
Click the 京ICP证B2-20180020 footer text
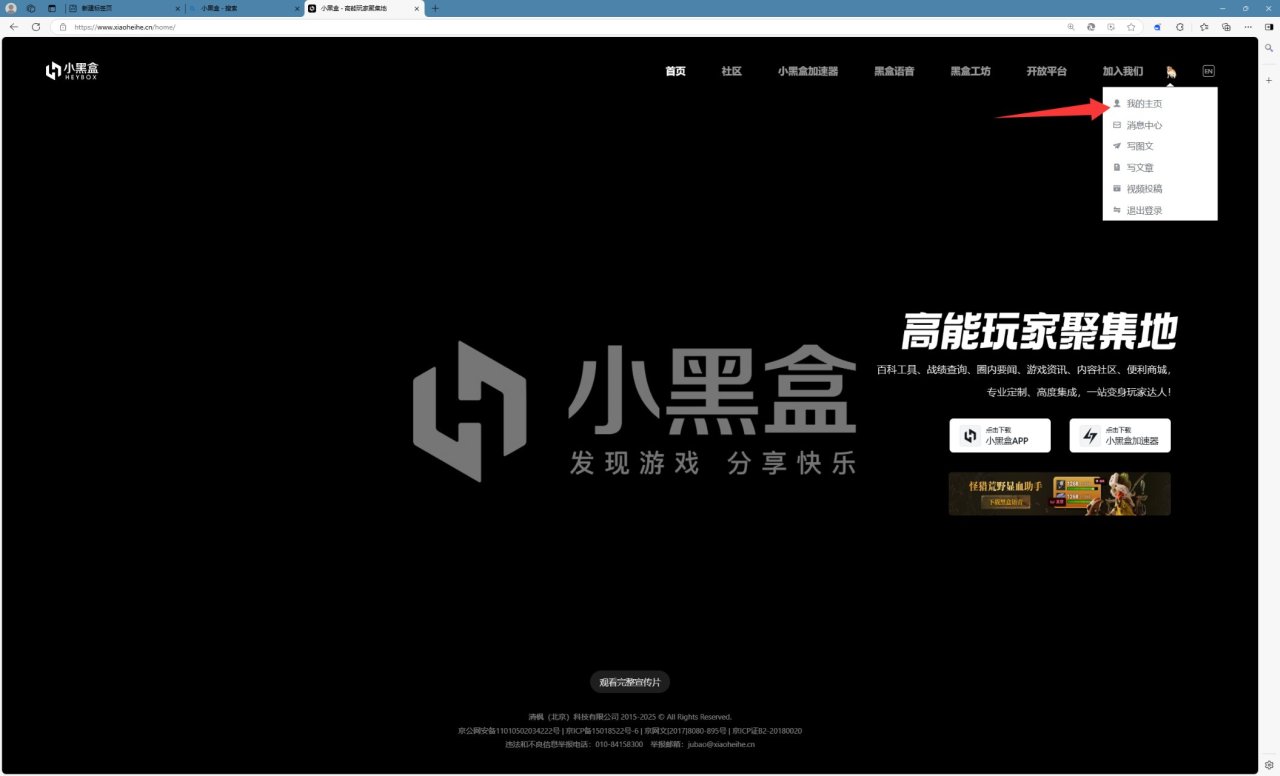tap(767, 731)
